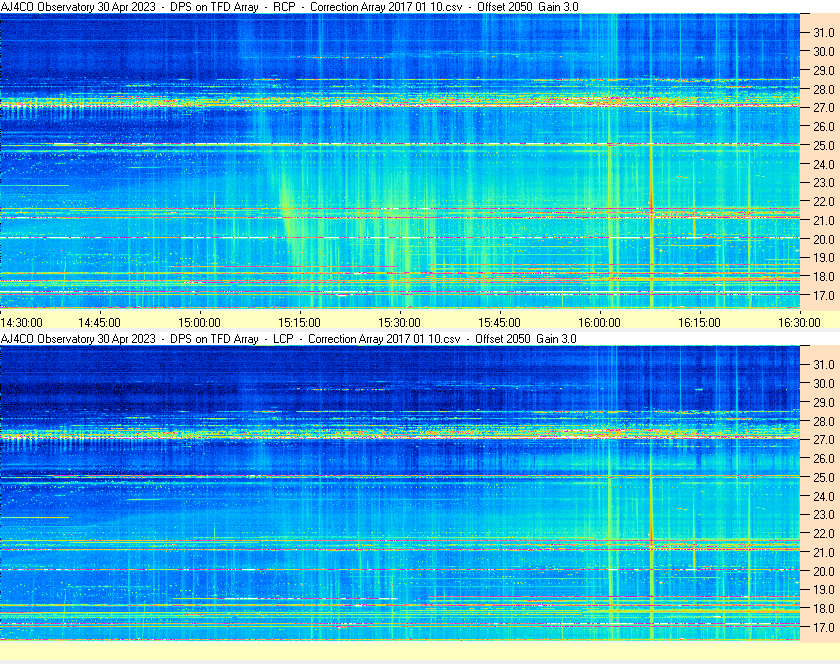Pick the 23.0 frequency label on LCP chart

coord(824,514)
